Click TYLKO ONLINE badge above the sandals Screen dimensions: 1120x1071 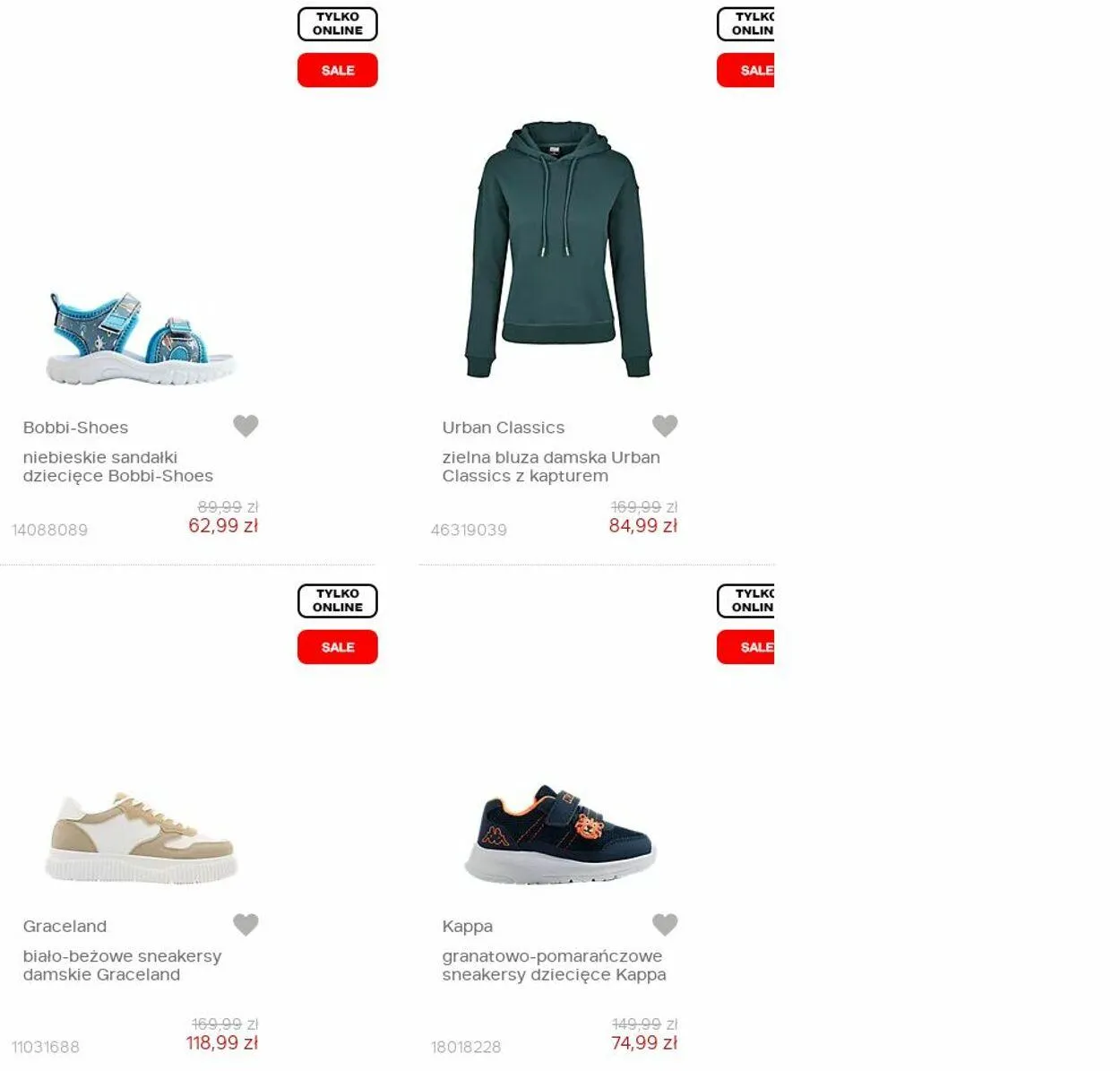pyautogui.click(x=338, y=24)
